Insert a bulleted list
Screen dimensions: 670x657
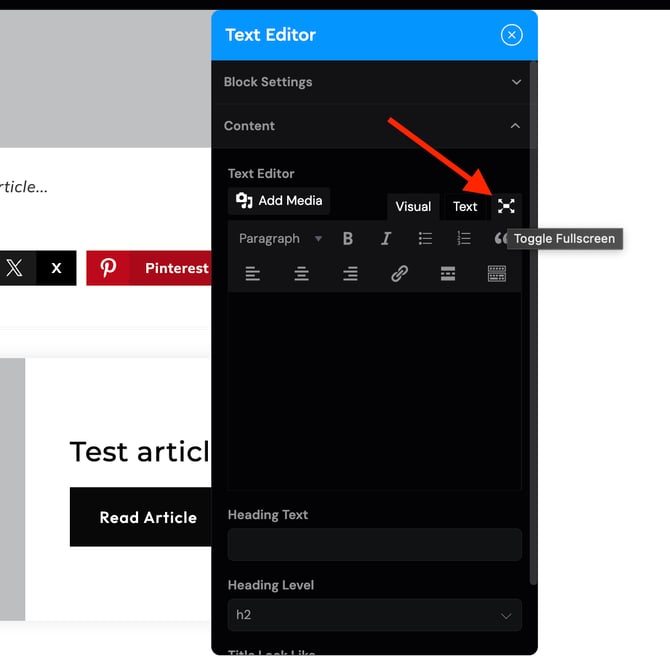[x=425, y=238]
